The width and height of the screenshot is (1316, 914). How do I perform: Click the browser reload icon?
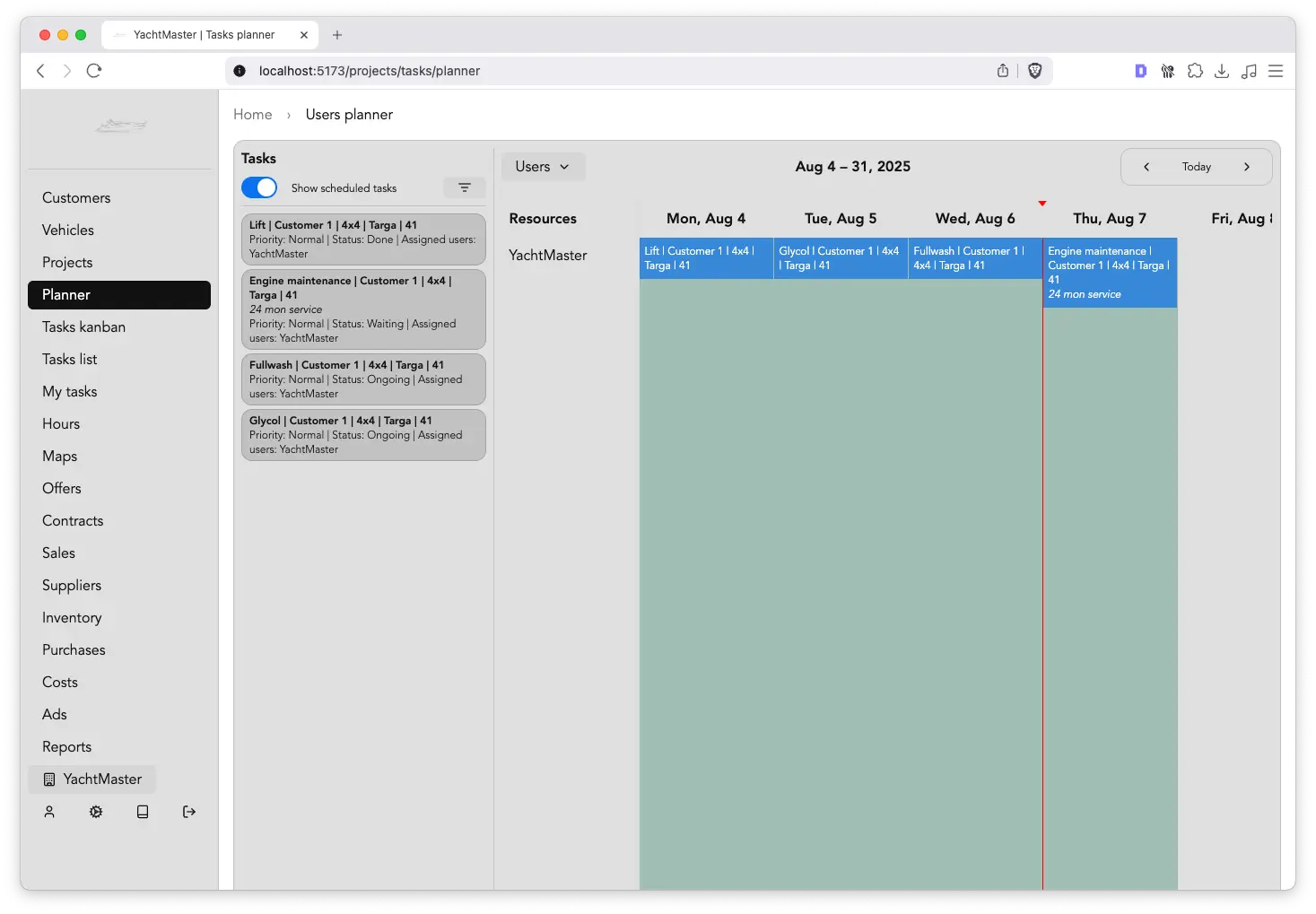point(94,71)
